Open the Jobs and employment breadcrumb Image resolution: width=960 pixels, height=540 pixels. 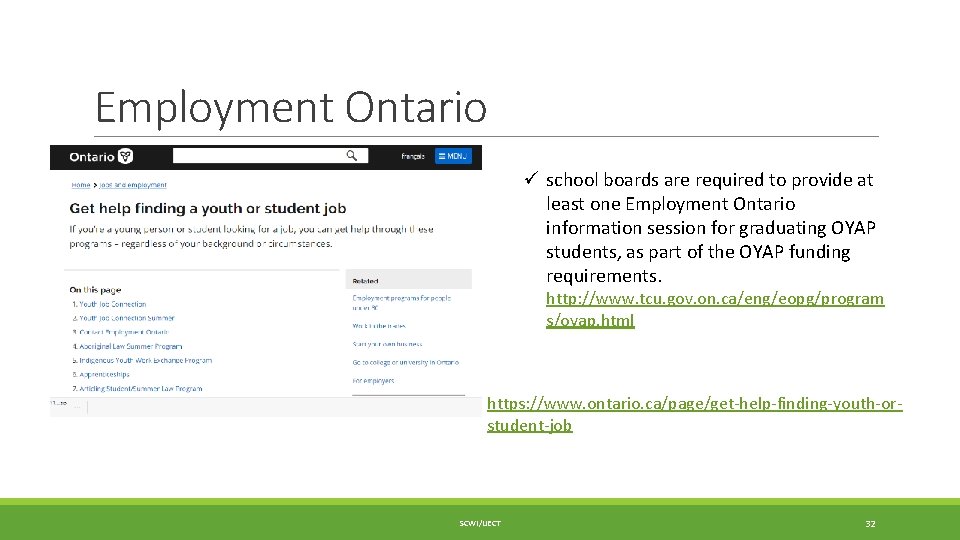click(133, 185)
